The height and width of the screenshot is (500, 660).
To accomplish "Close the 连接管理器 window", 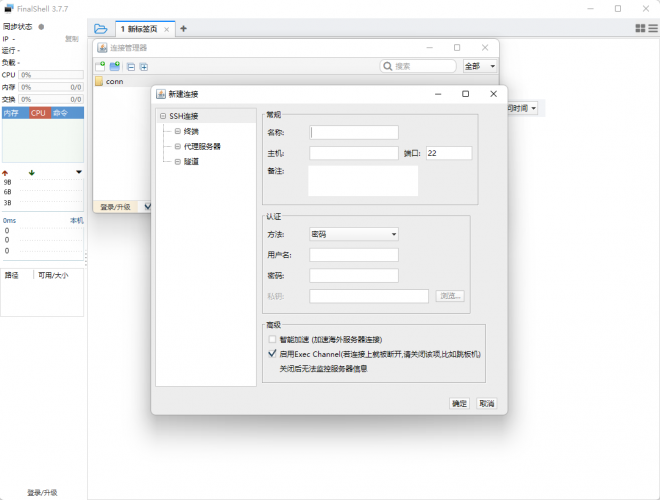I will 485,48.
